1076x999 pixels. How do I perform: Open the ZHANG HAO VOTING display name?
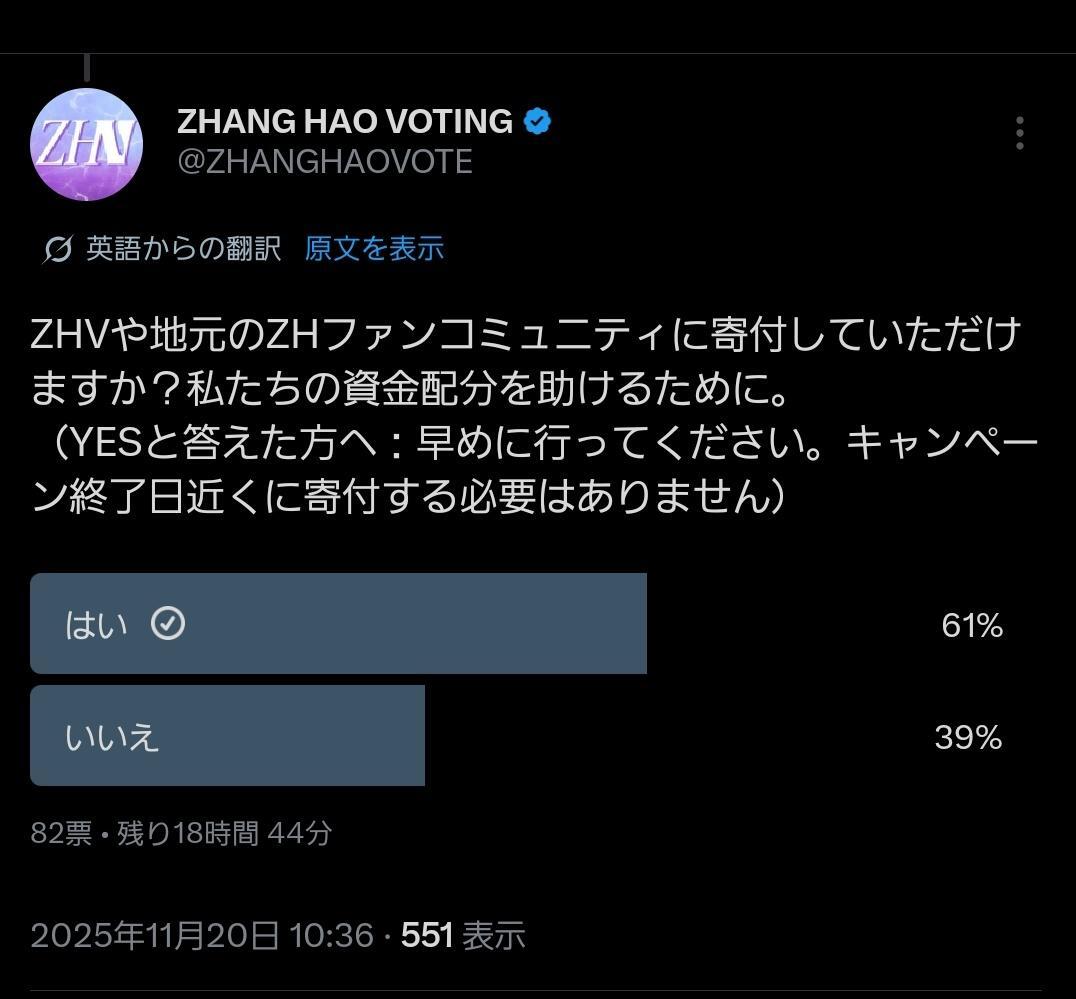coord(344,122)
